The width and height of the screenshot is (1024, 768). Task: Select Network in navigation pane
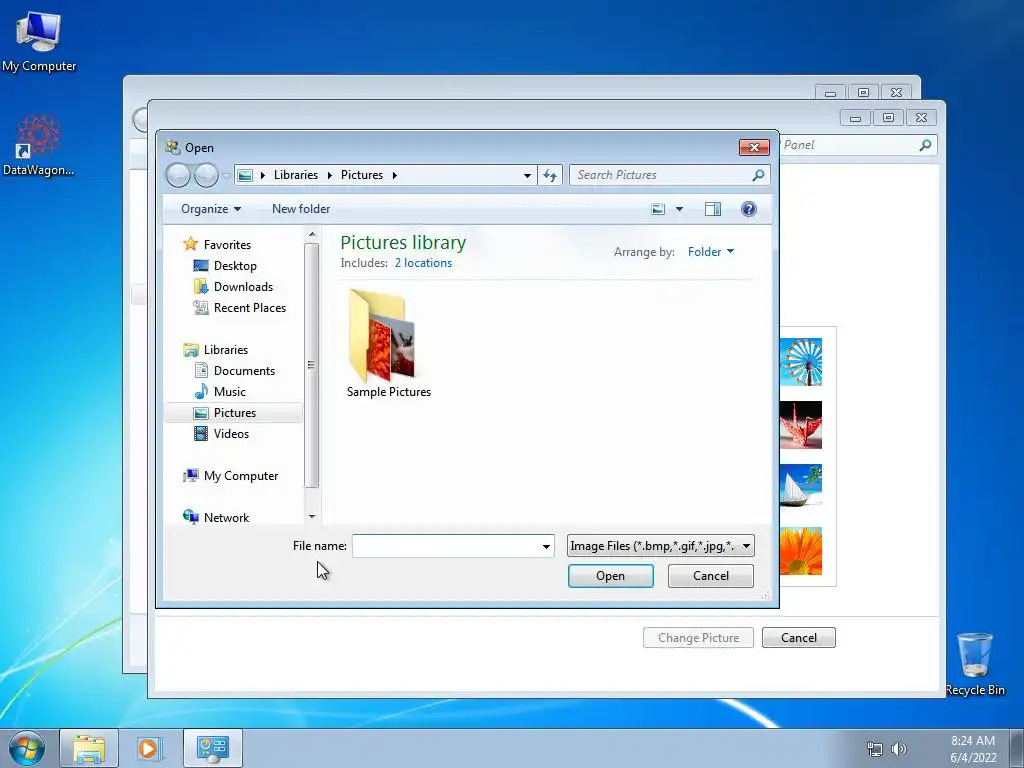click(226, 518)
